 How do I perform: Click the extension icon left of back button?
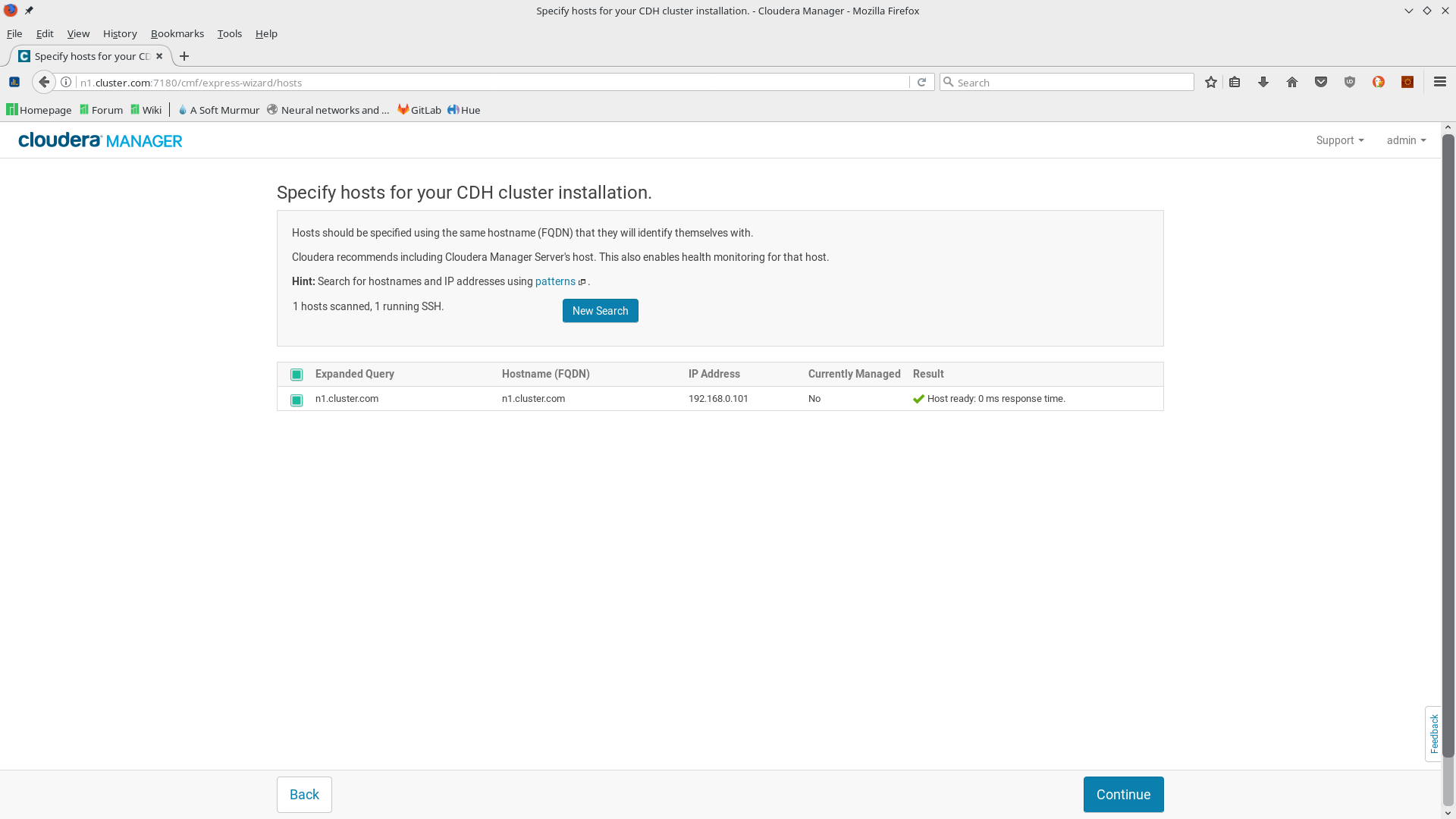coord(14,82)
